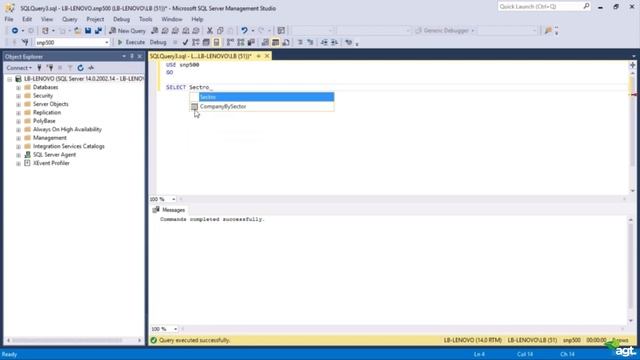Click the Save All icon
Image resolution: width=640 pixels, height=360 pixels.
(x=98, y=31)
